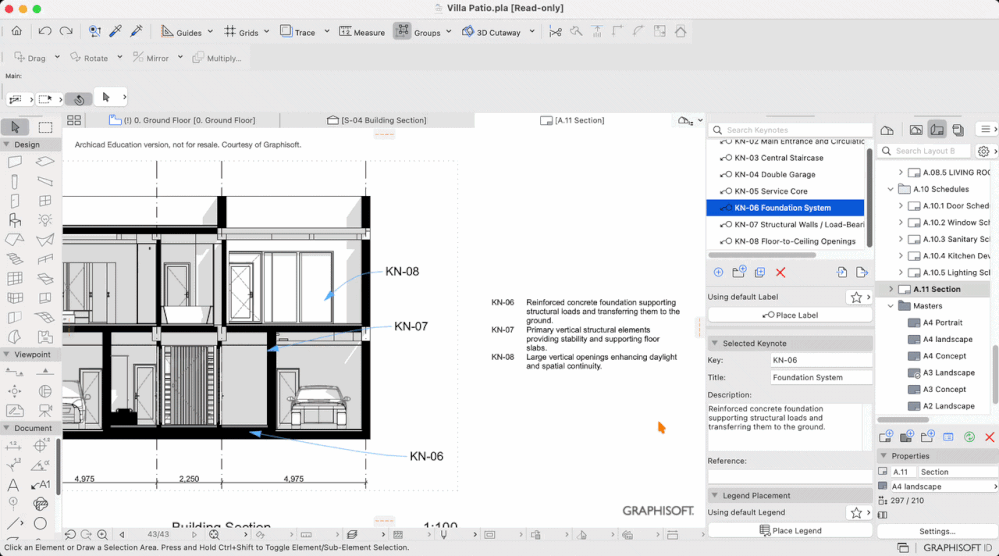Open the Guides dropdown arrow
Viewport: 999px width, 556px height.
(210, 31)
